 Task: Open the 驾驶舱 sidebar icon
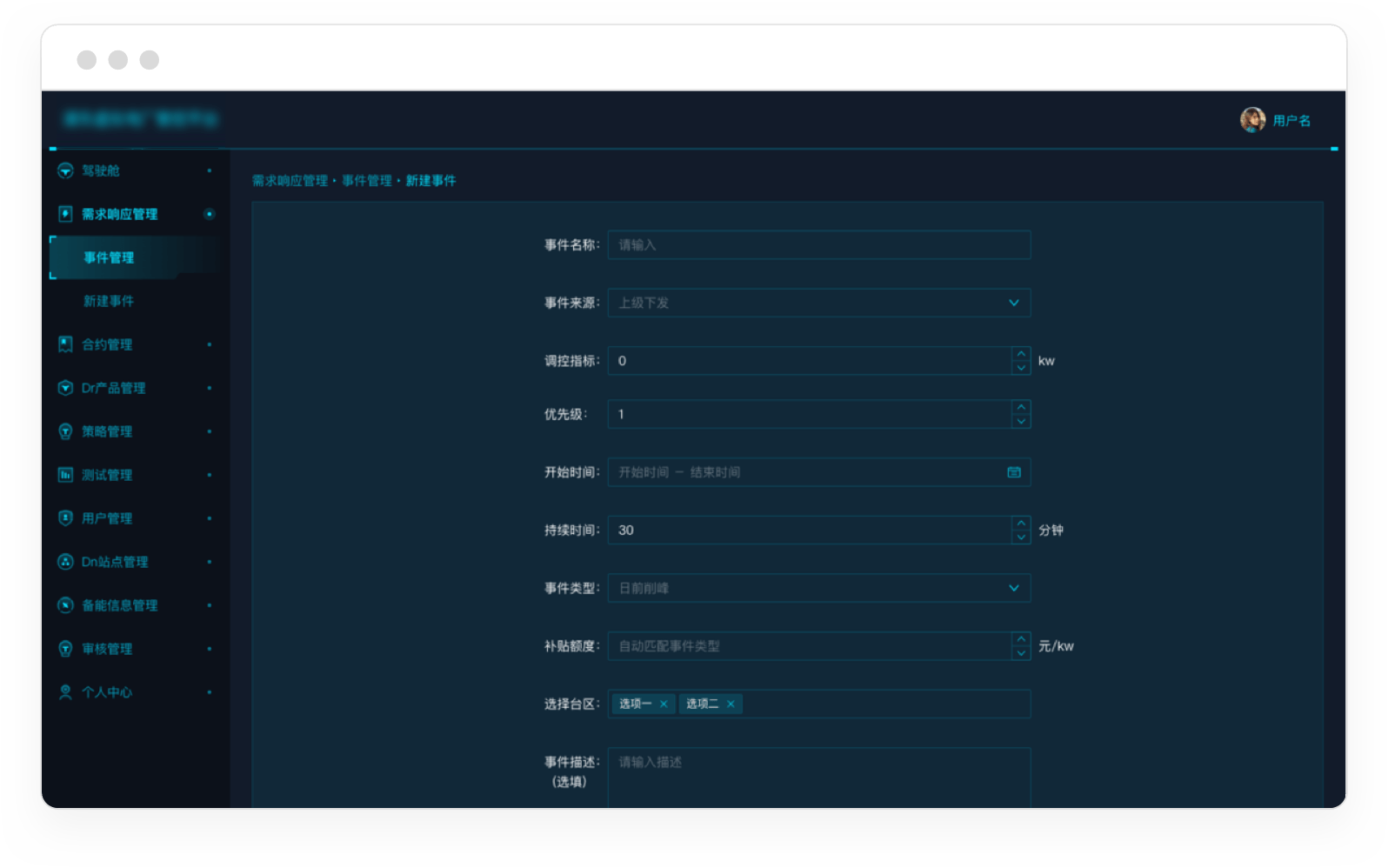point(65,170)
